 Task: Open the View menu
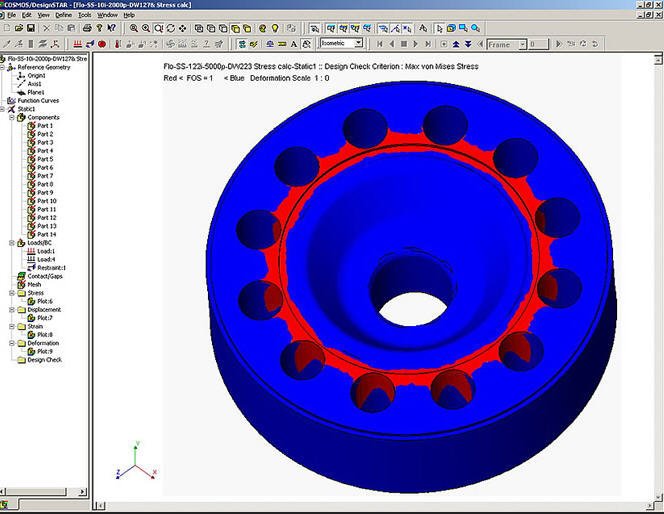click(44, 15)
